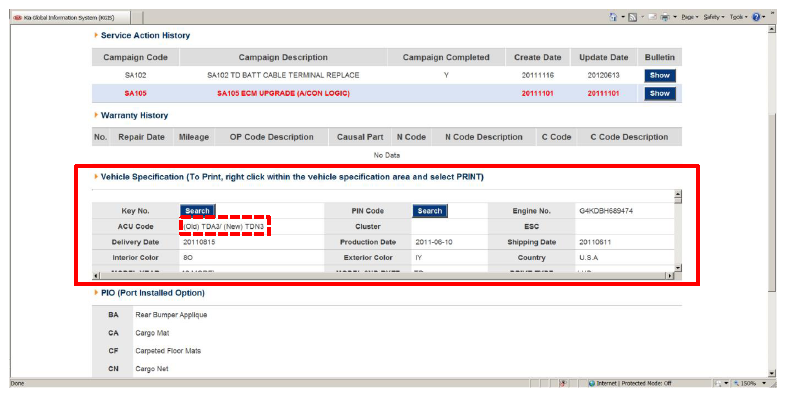
Task: Click the RSS feeds icon
Action: pos(633,17)
